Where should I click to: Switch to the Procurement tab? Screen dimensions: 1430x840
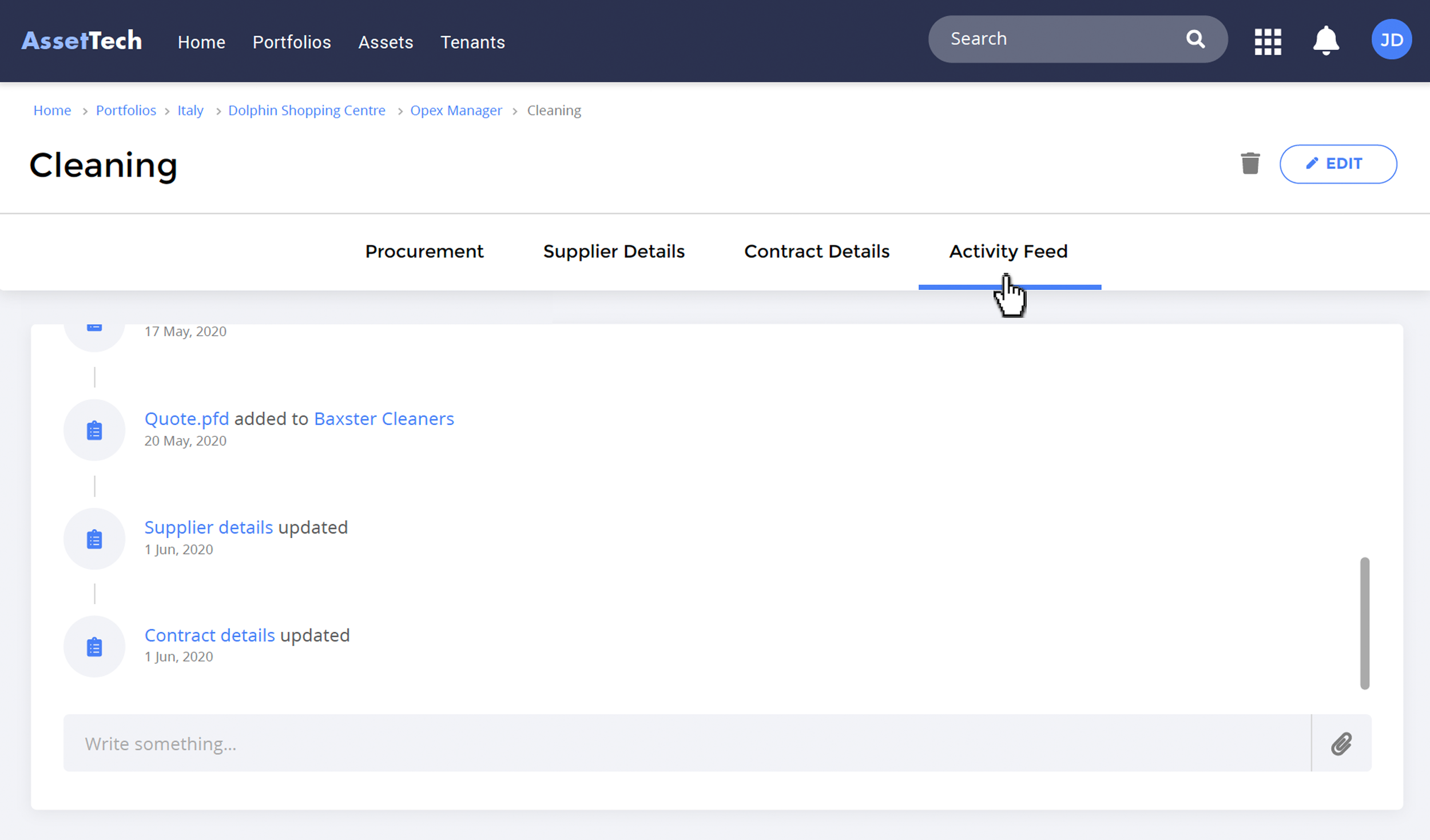pos(424,252)
